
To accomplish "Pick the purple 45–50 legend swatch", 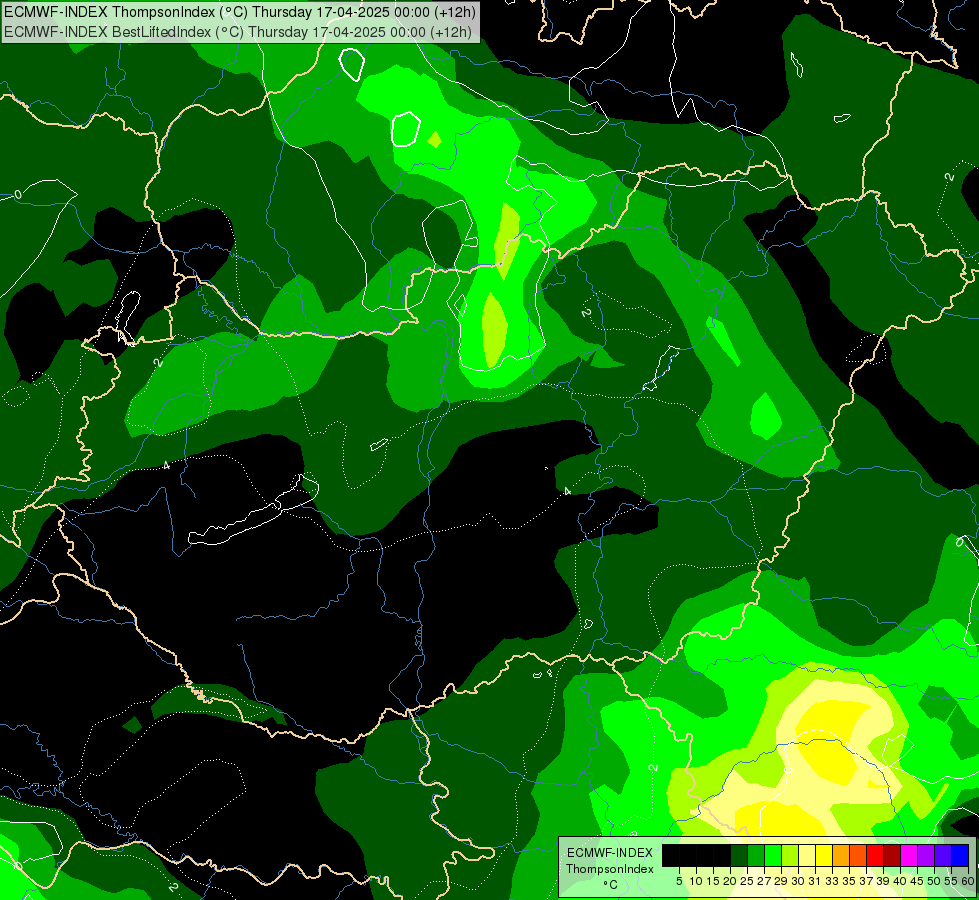I will [x=925, y=855].
